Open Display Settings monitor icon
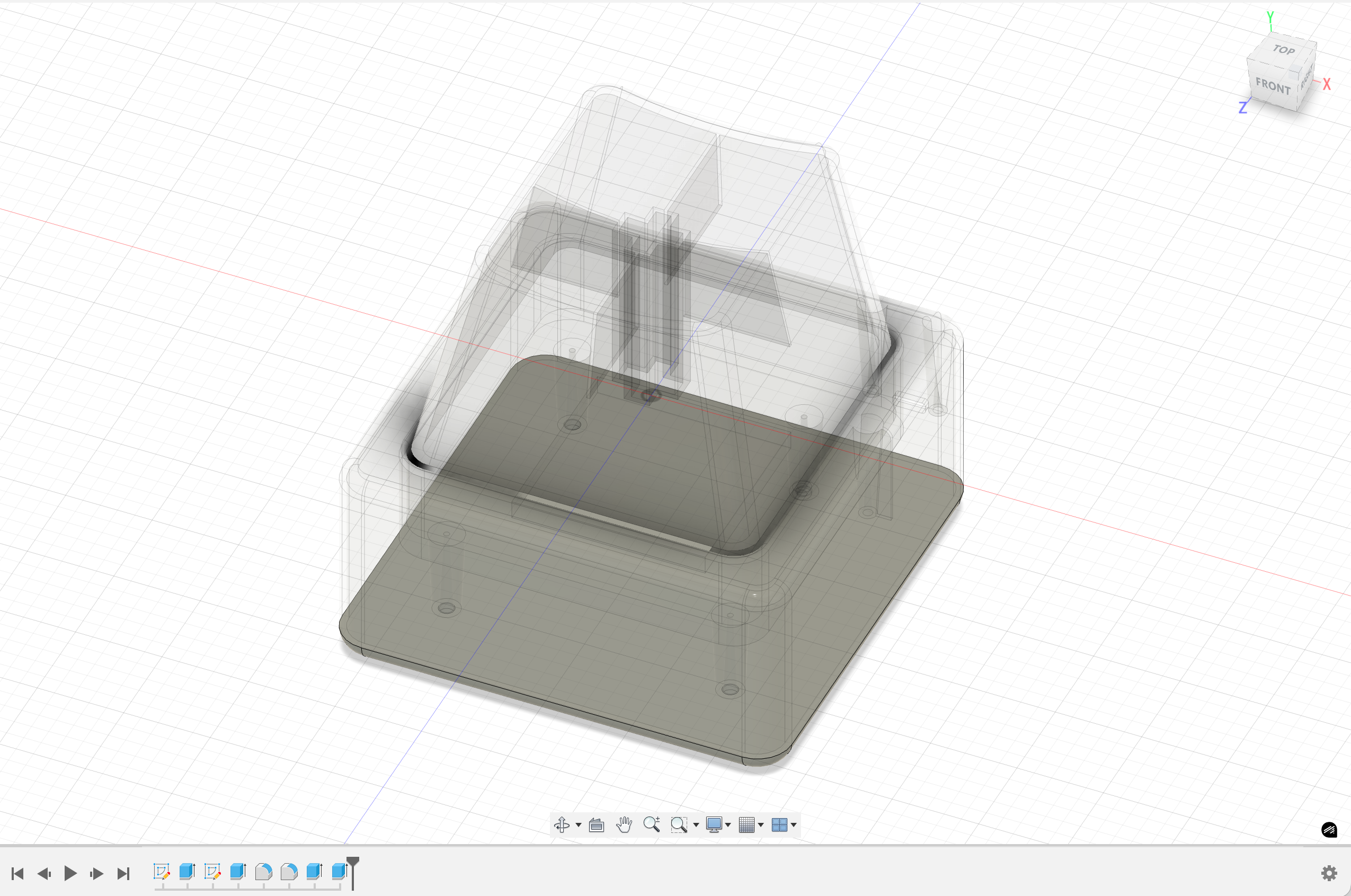Image resolution: width=1351 pixels, height=896 pixels. 714,824
